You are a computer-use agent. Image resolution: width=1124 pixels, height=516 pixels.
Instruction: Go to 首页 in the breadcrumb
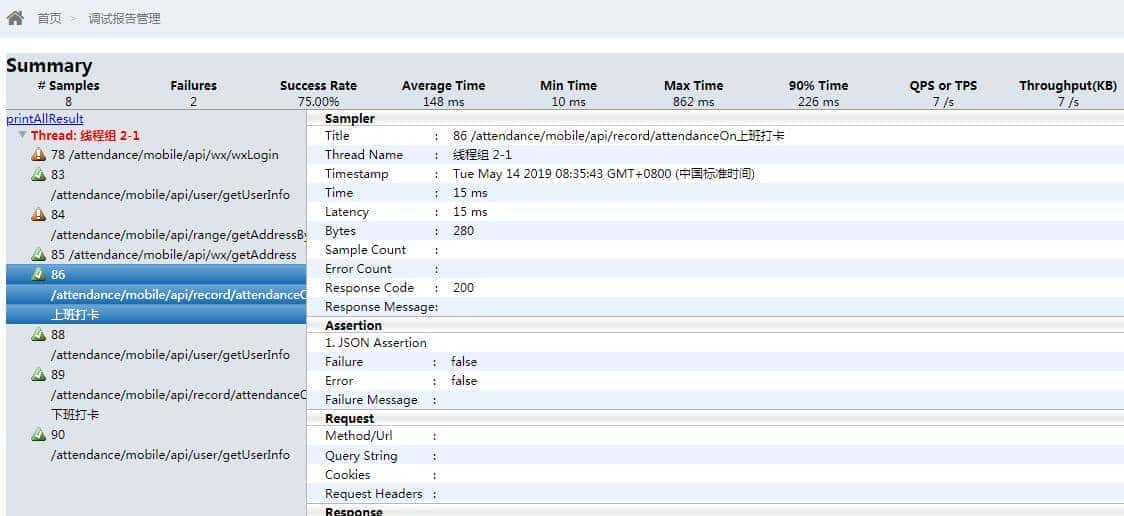(49, 19)
